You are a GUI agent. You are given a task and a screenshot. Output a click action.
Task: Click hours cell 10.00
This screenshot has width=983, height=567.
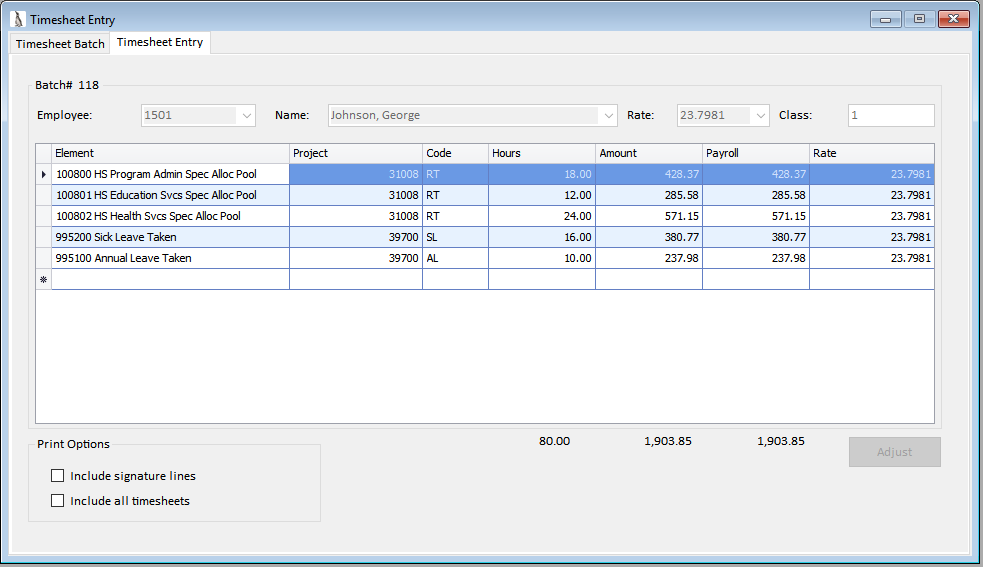click(x=542, y=258)
